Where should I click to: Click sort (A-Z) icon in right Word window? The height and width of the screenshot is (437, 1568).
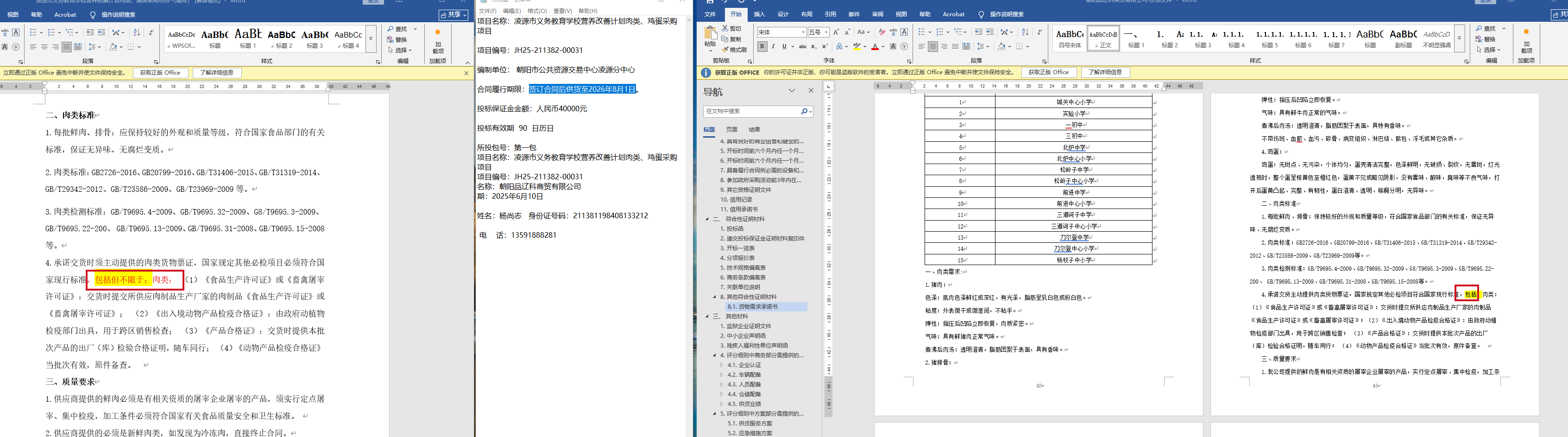coord(1025,32)
